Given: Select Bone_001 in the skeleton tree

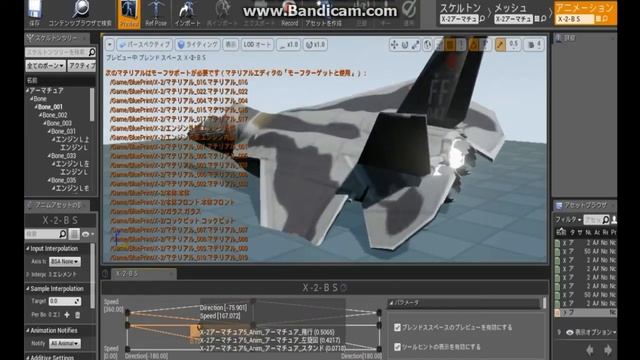Looking at the screenshot, I should 50,107.
